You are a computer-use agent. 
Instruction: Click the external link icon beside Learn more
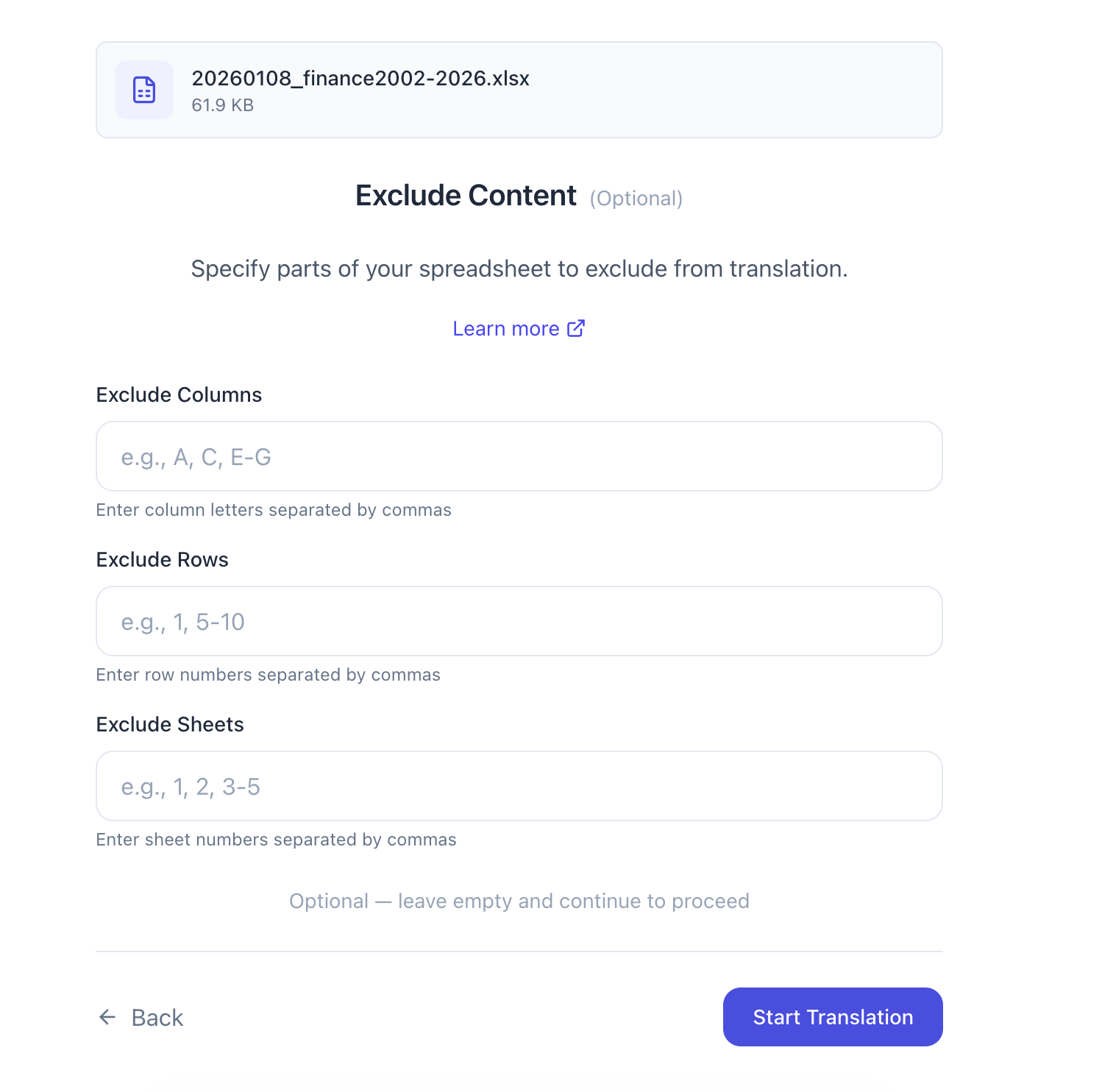point(576,328)
